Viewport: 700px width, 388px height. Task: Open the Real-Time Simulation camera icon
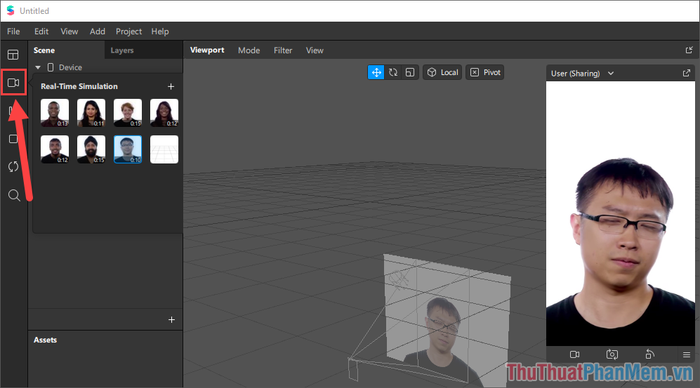(13, 83)
